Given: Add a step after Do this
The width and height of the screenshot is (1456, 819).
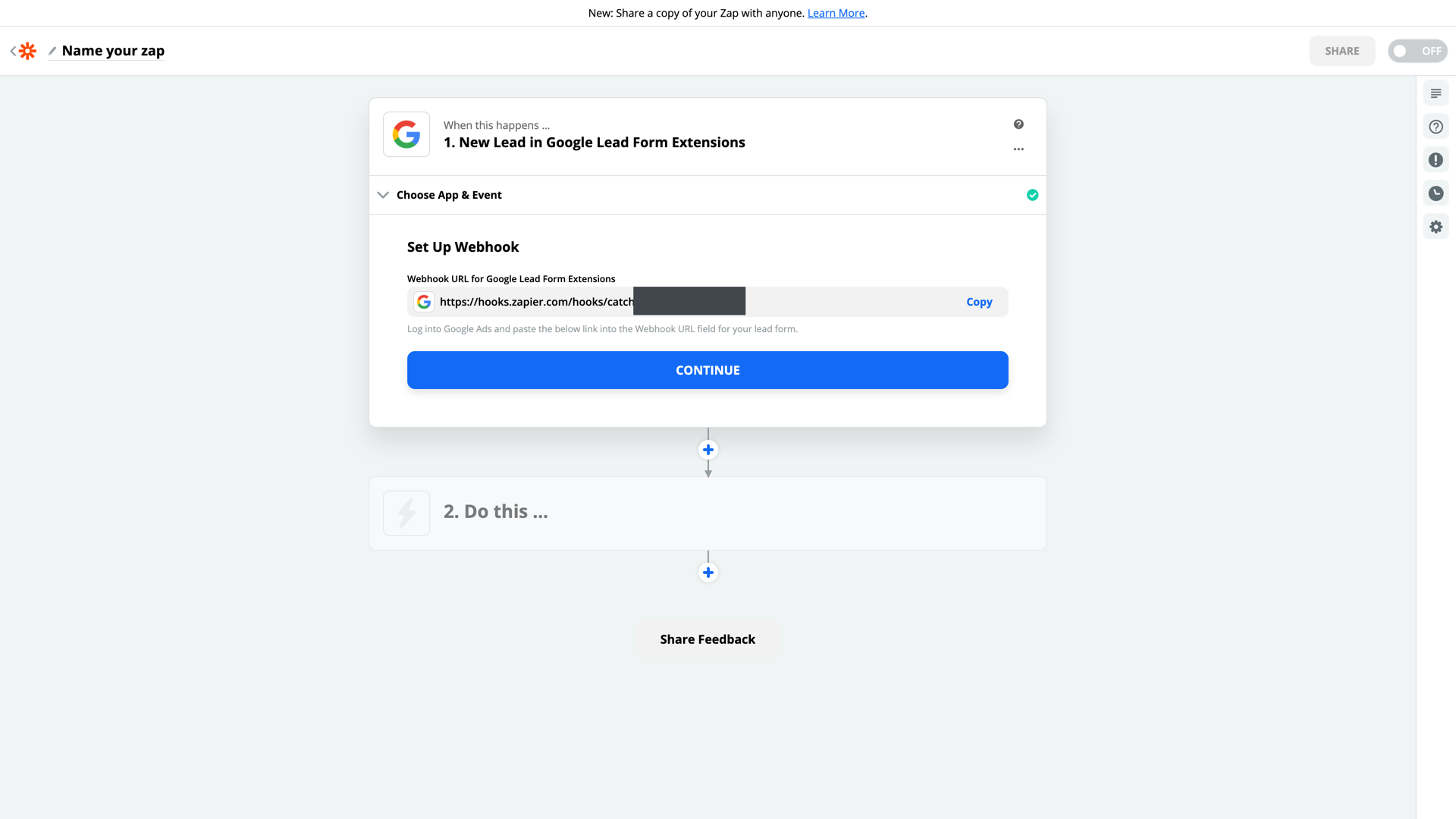Looking at the screenshot, I should point(708,573).
